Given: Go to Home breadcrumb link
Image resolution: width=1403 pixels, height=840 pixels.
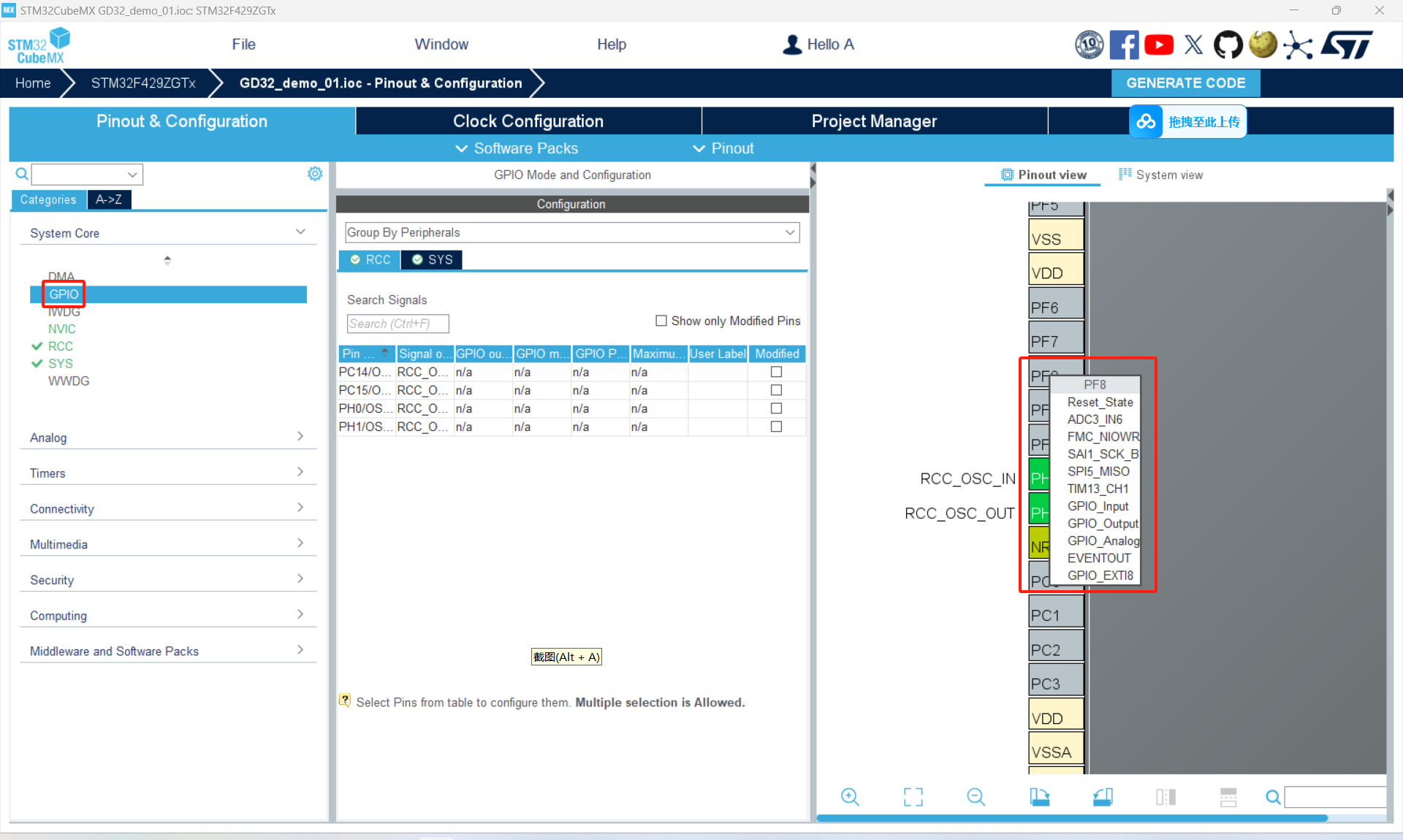Looking at the screenshot, I should 33,83.
